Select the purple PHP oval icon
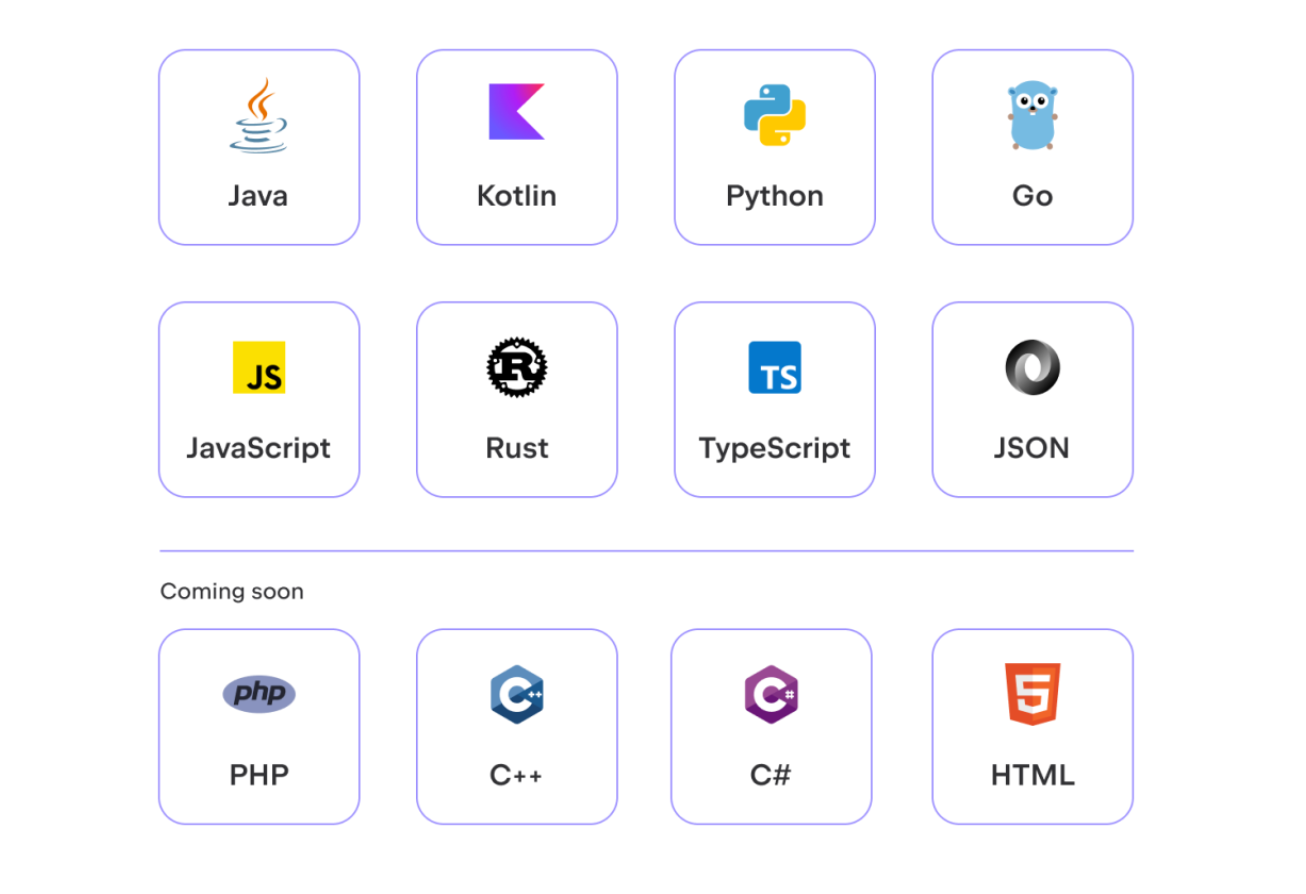1306x894 pixels. coord(258,693)
